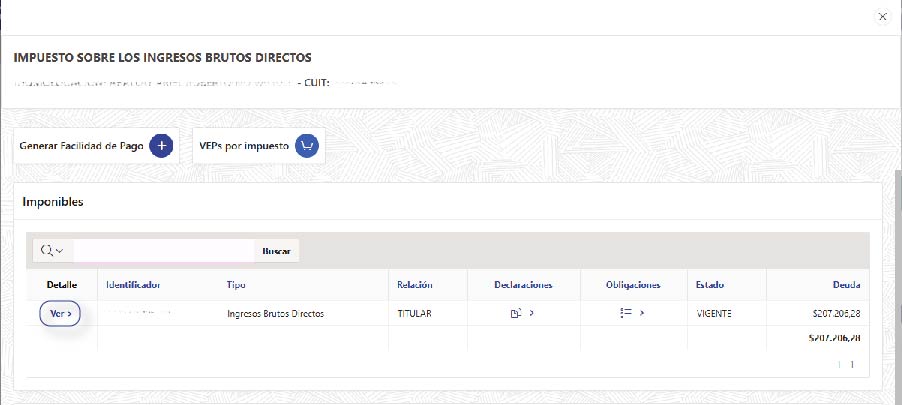The width and height of the screenshot is (902, 405).
Task: Sort by the Deuda column header
Action: click(x=848, y=285)
